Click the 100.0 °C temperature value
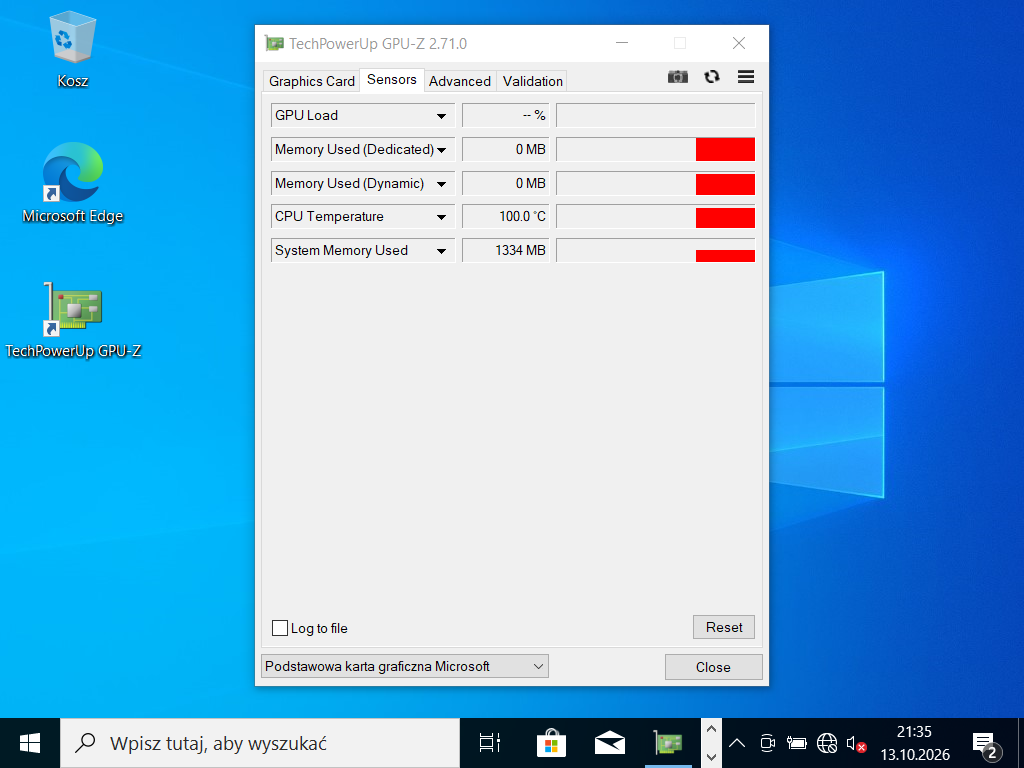This screenshot has width=1024, height=768. tap(506, 217)
